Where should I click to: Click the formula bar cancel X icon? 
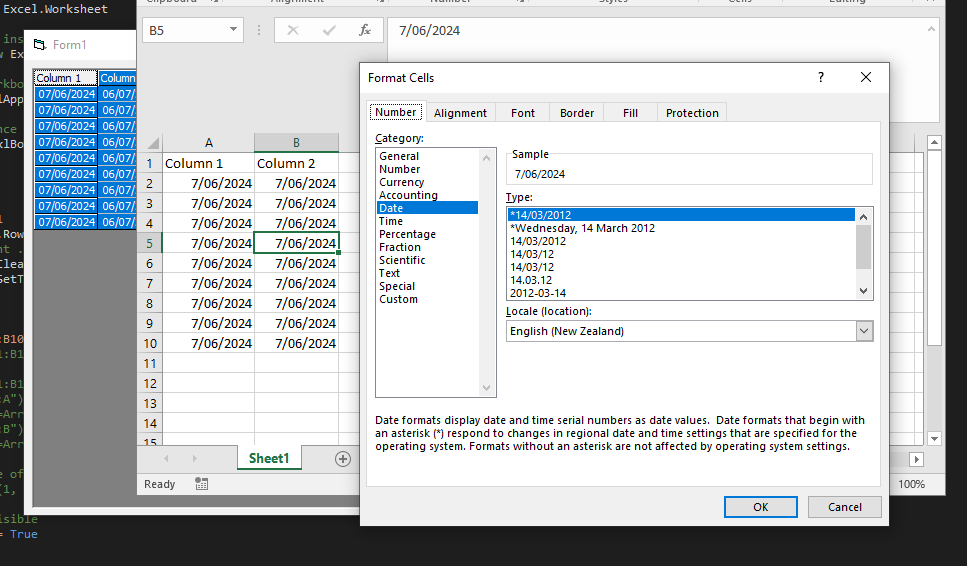pyautogui.click(x=292, y=30)
